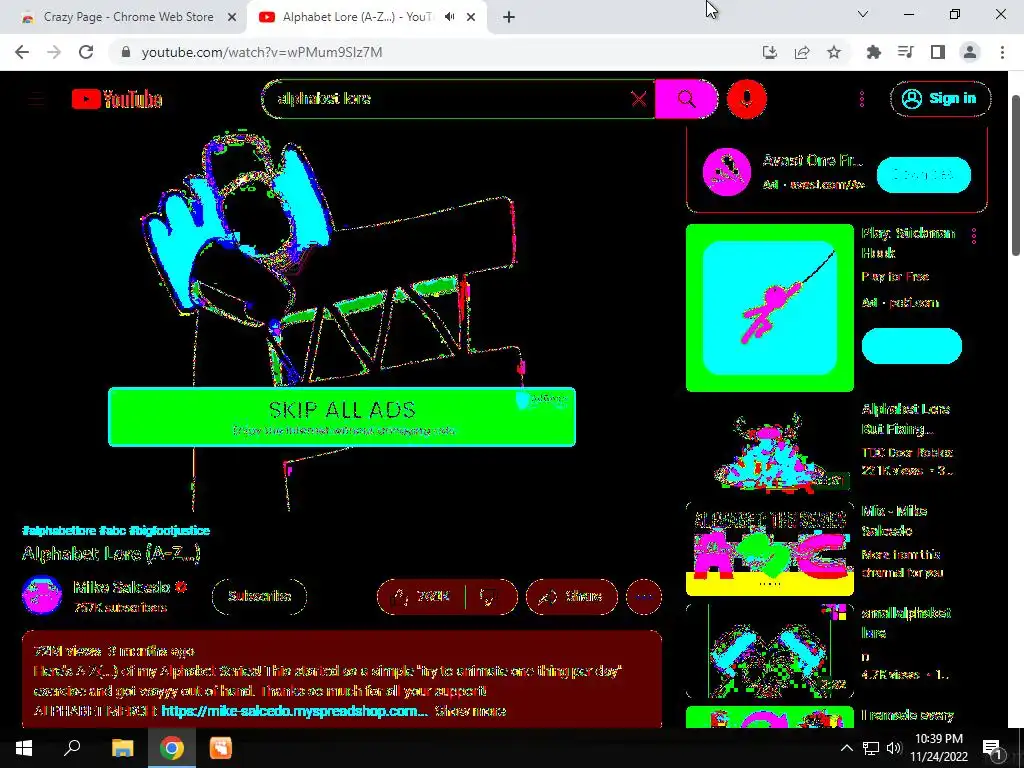Open the smallalphabet lore title

[x=906, y=622]
